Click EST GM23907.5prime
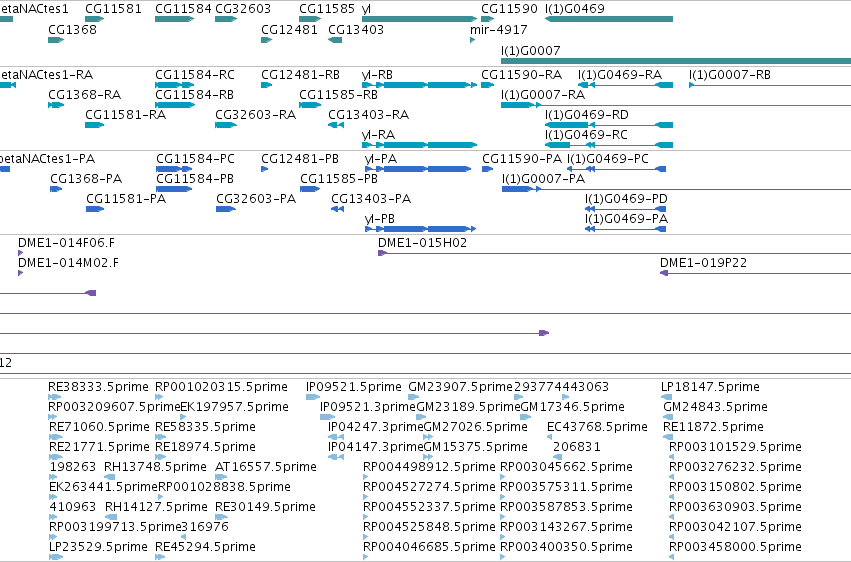 click(x=460, y=387)
